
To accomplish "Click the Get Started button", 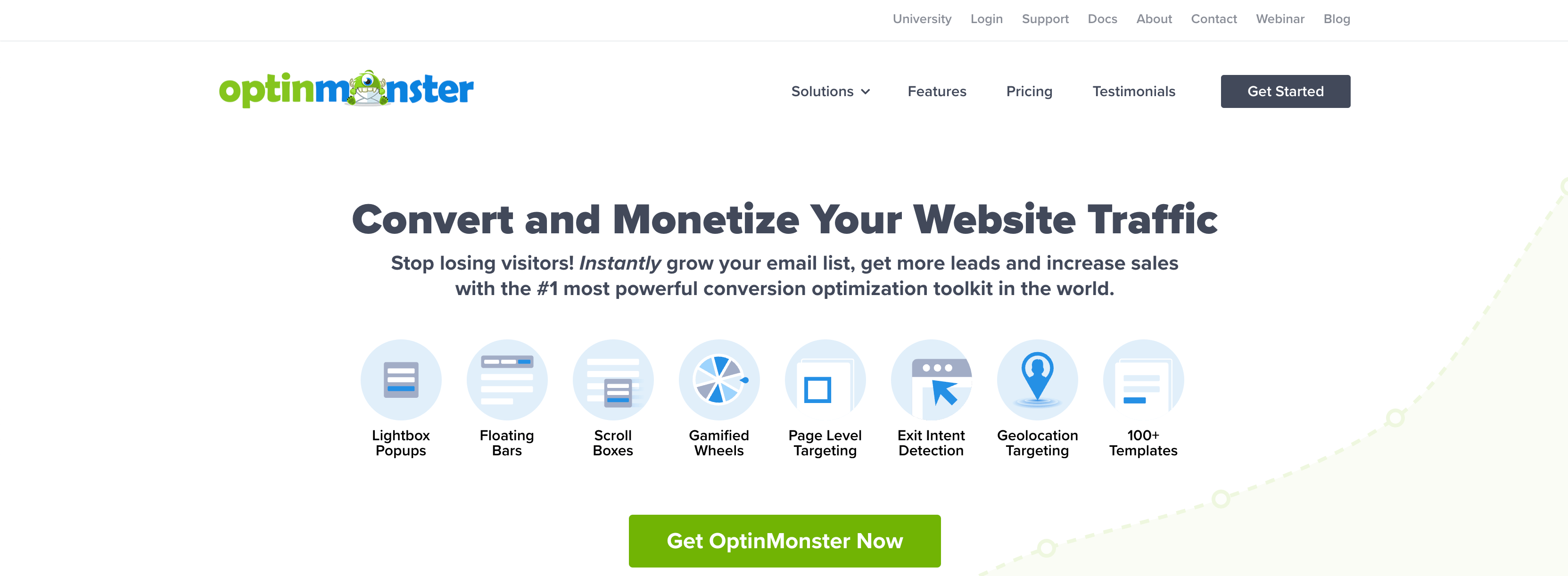I will point(1285,91).
